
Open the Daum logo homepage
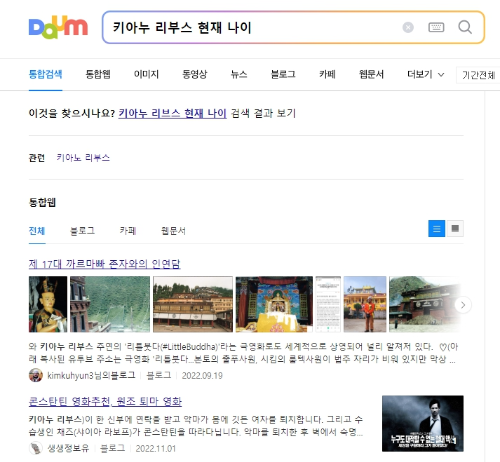(x=58, y=27)
